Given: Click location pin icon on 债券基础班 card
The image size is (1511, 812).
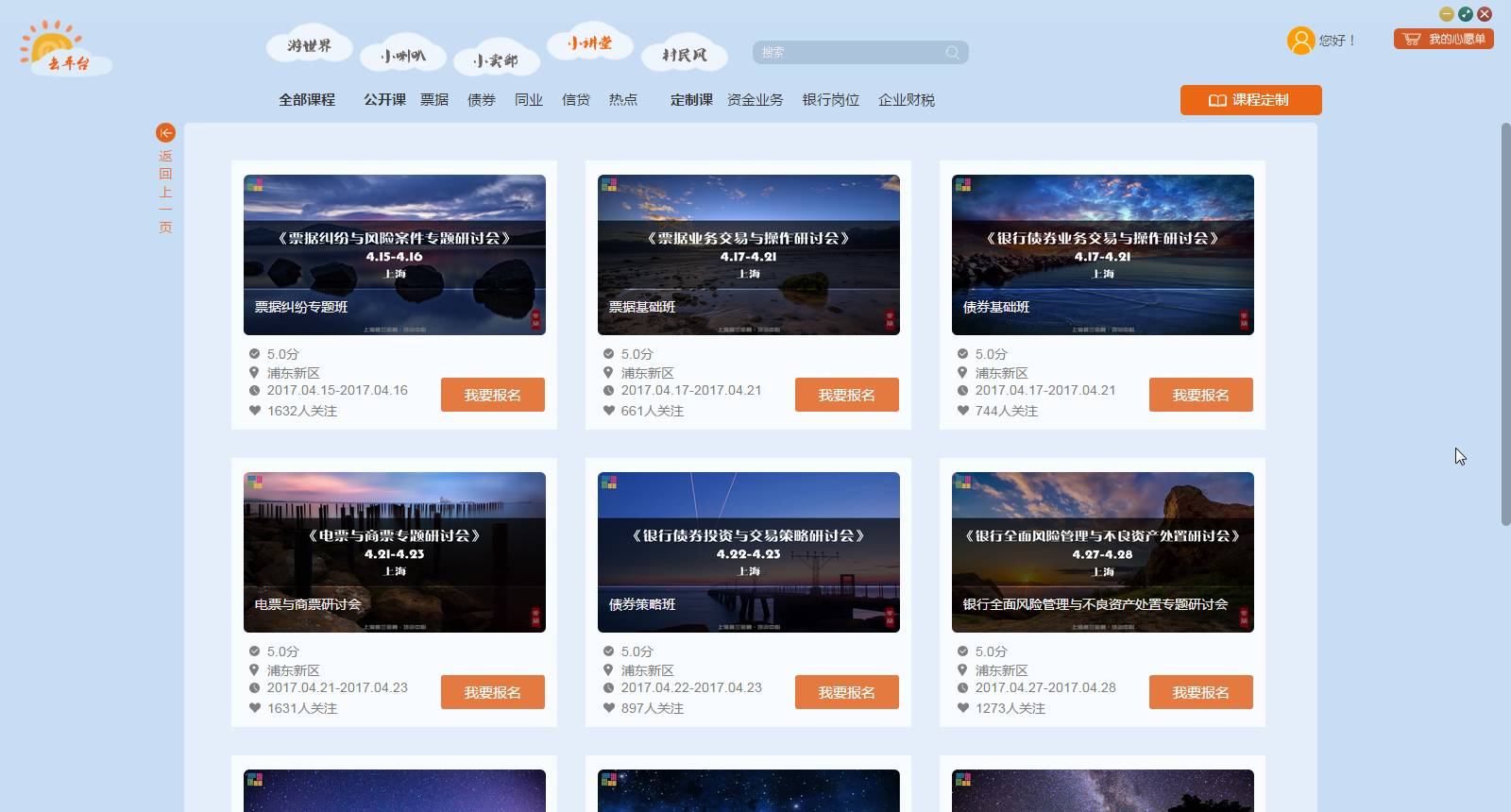Looking at the screenshot, I should point(962,372).
